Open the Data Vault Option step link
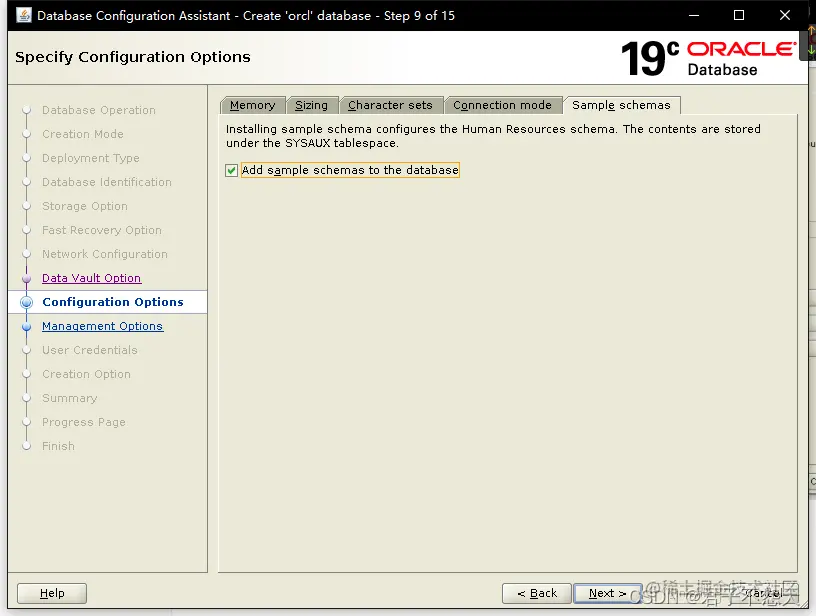 click(92, 278)
